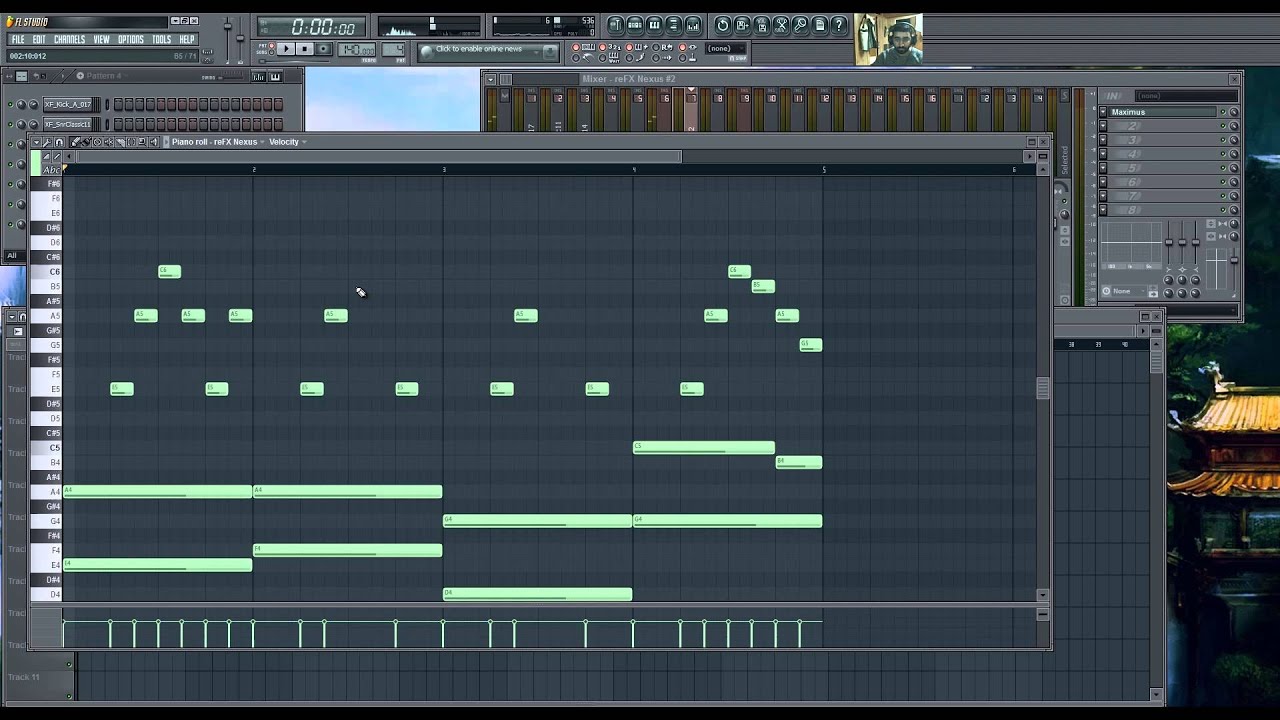The image size is (1280, 720).
Task: Open the Piano roll - reFX Nexus target dropdown
Action: click(217, 142)
